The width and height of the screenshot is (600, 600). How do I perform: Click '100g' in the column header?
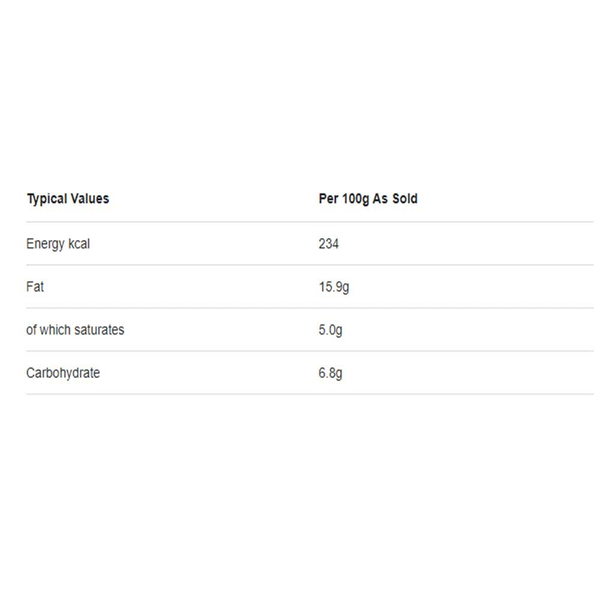(x=355, y=199)
